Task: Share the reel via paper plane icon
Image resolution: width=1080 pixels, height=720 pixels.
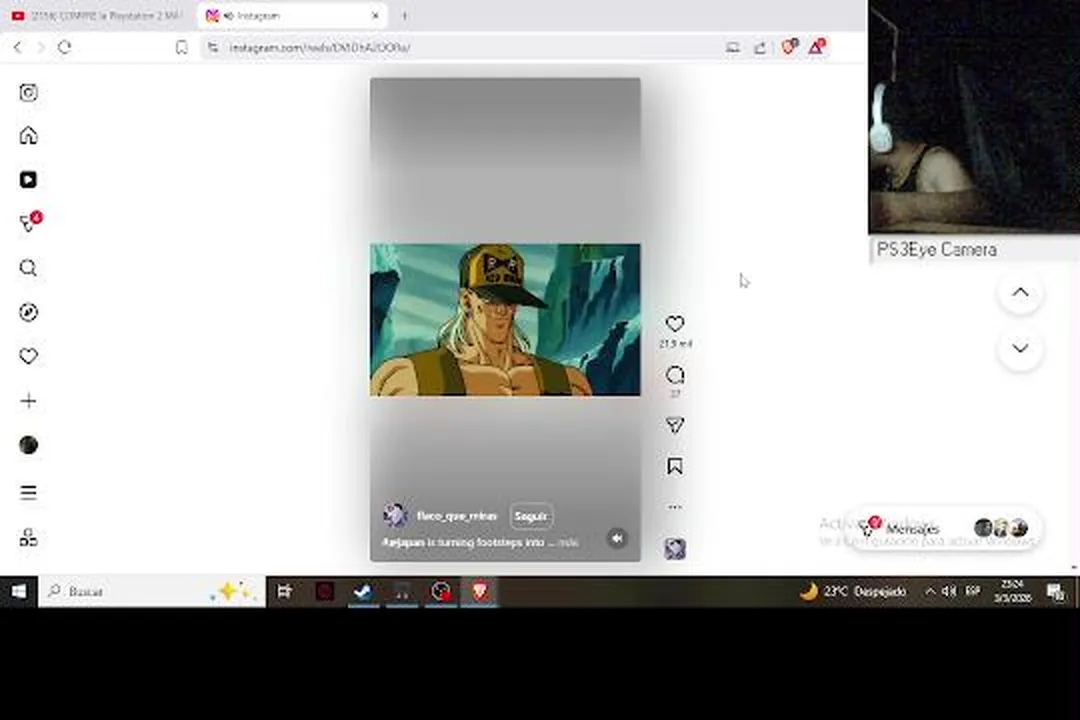Action: click(x=675, y=425)
